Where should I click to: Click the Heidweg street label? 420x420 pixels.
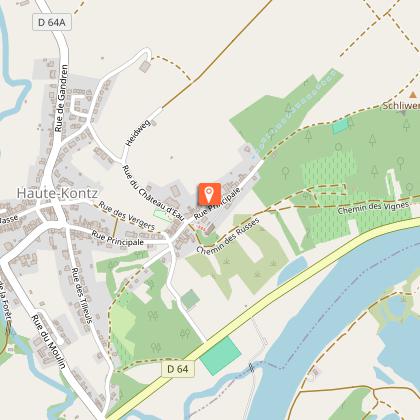138,133
